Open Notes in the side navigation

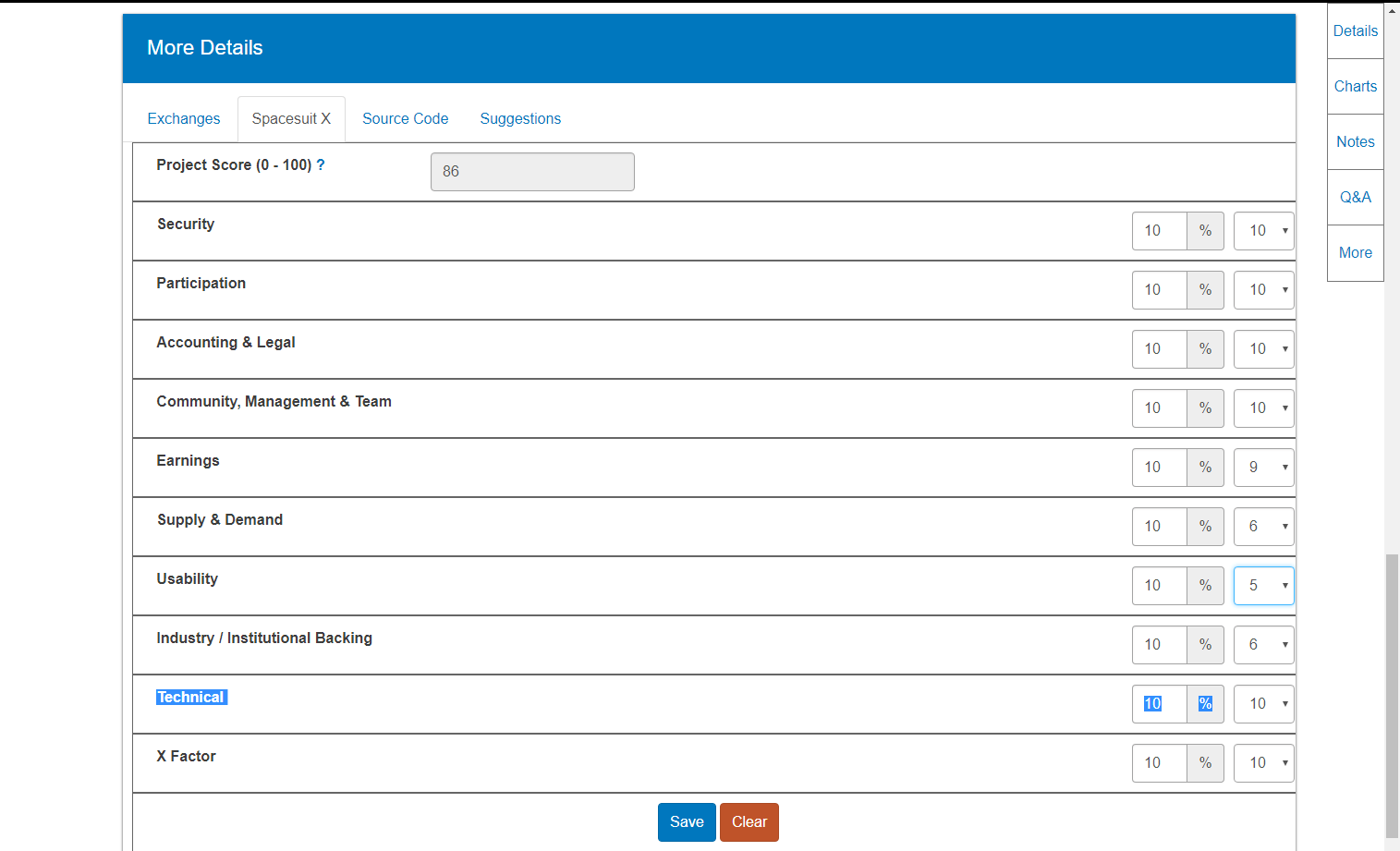(1355, 141)
